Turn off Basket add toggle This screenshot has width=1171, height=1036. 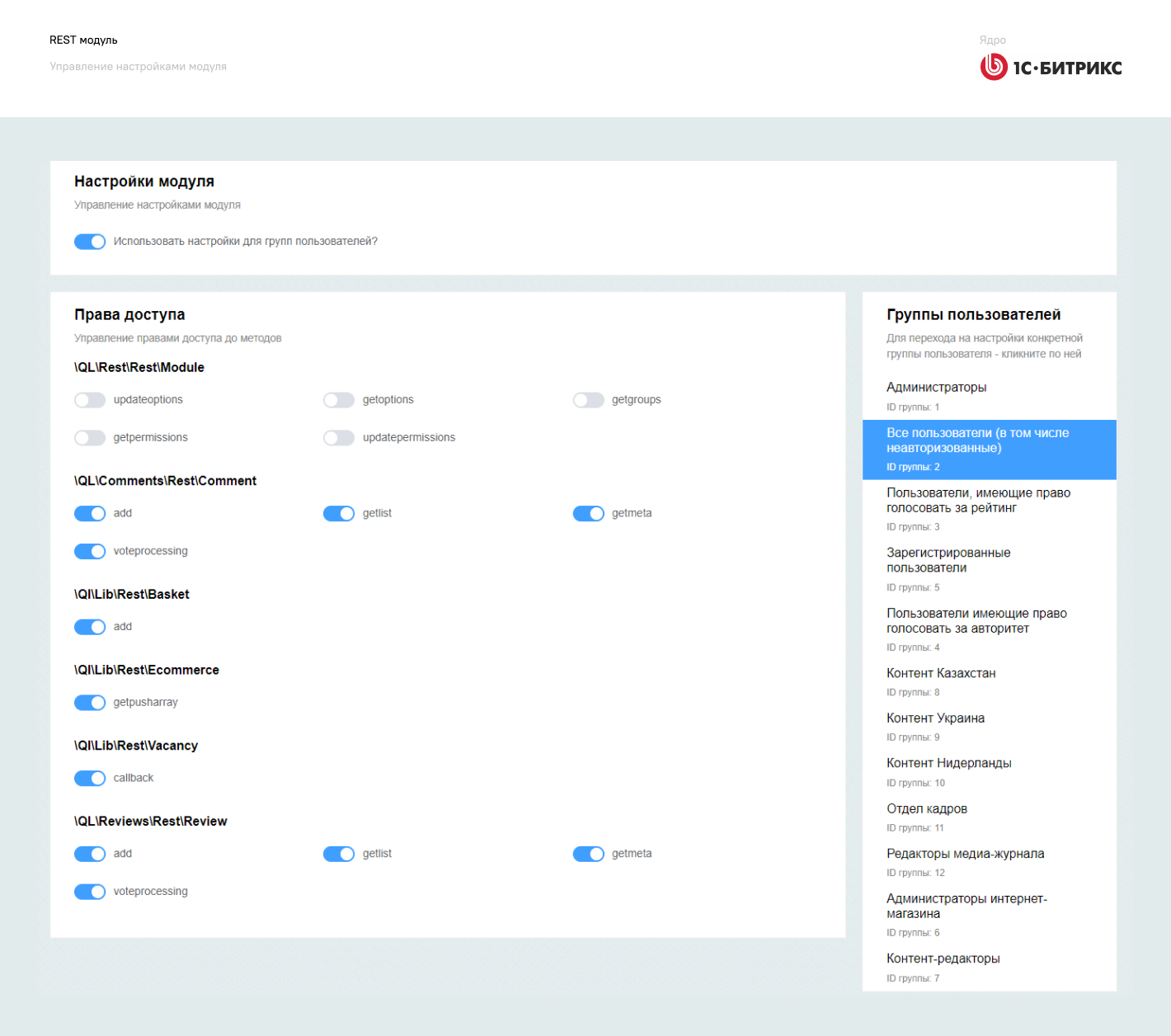(x=90, y=627)
